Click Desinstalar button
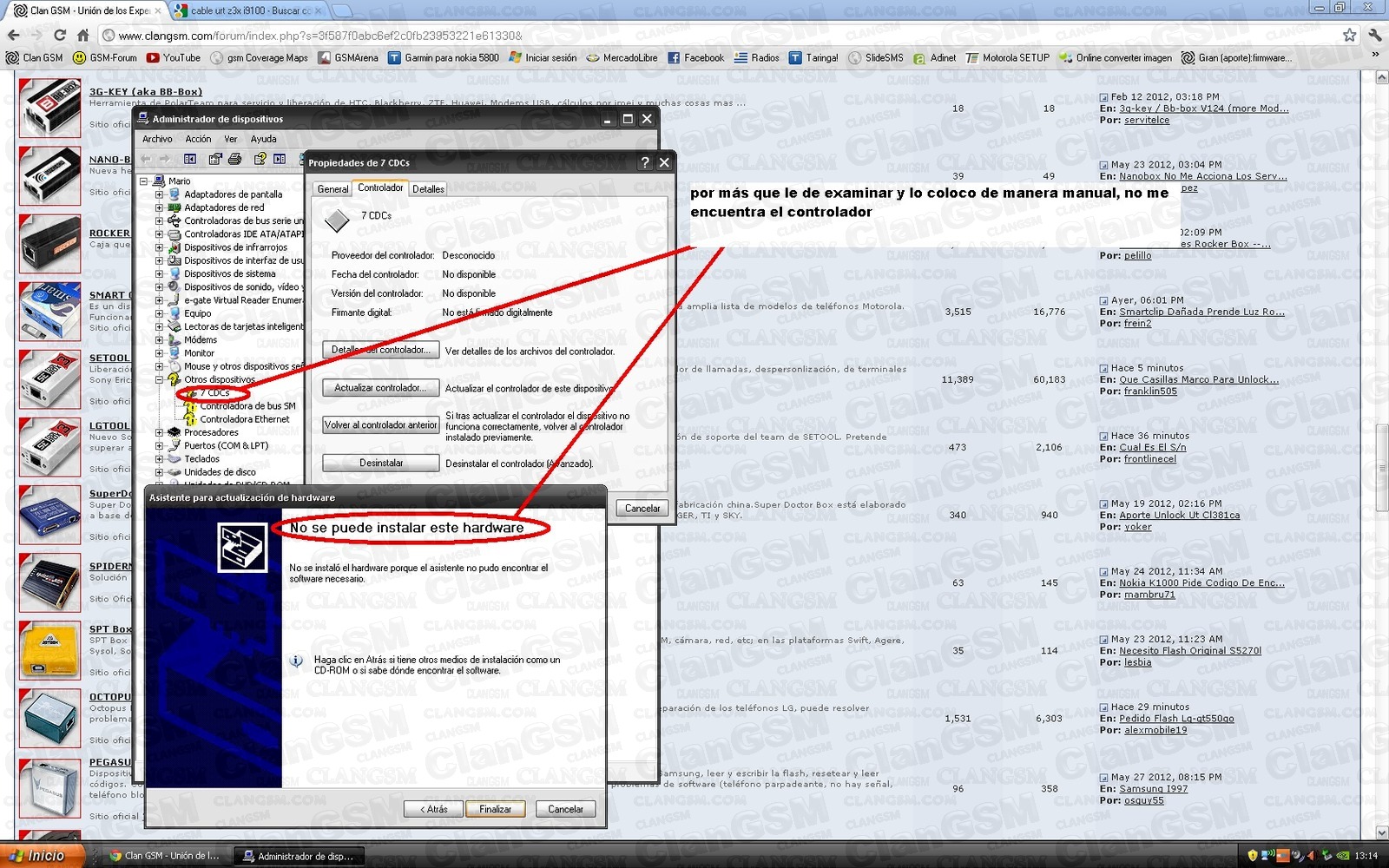Image resolution: width=1389 pixels, height=868 pixels. pos(380,464)
